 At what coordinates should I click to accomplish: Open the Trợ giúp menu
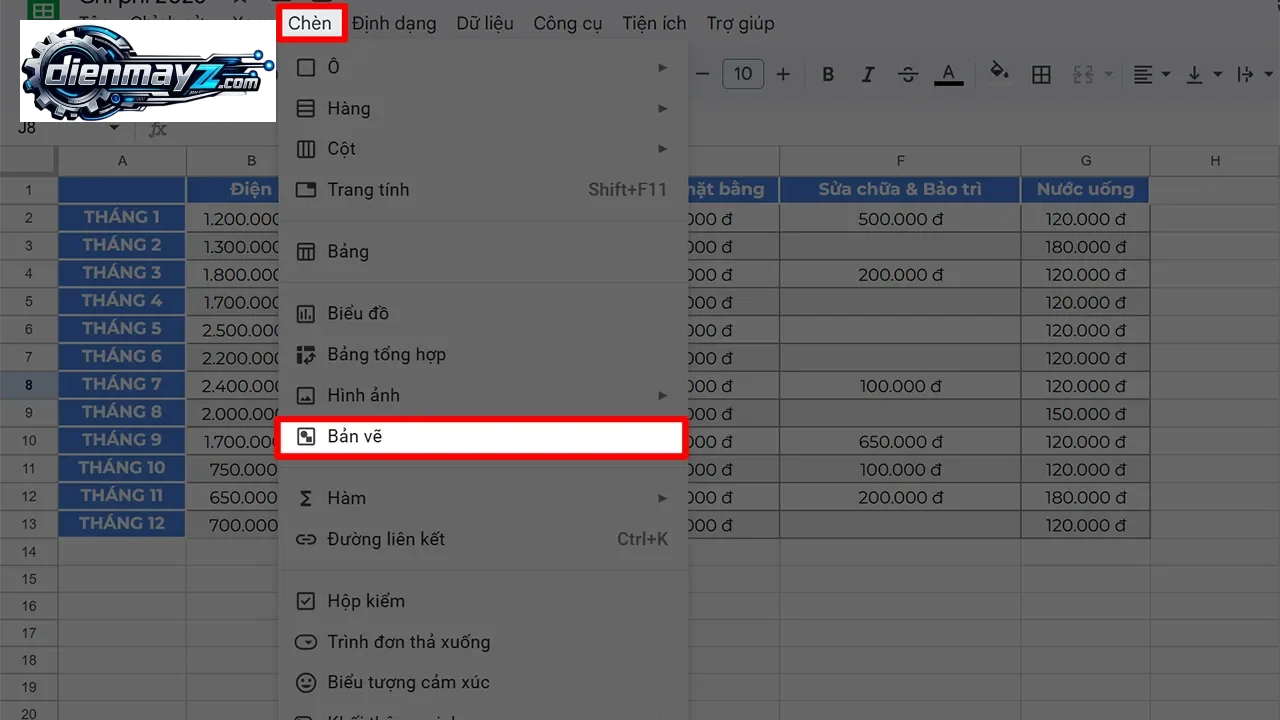(x=740, y=23)
